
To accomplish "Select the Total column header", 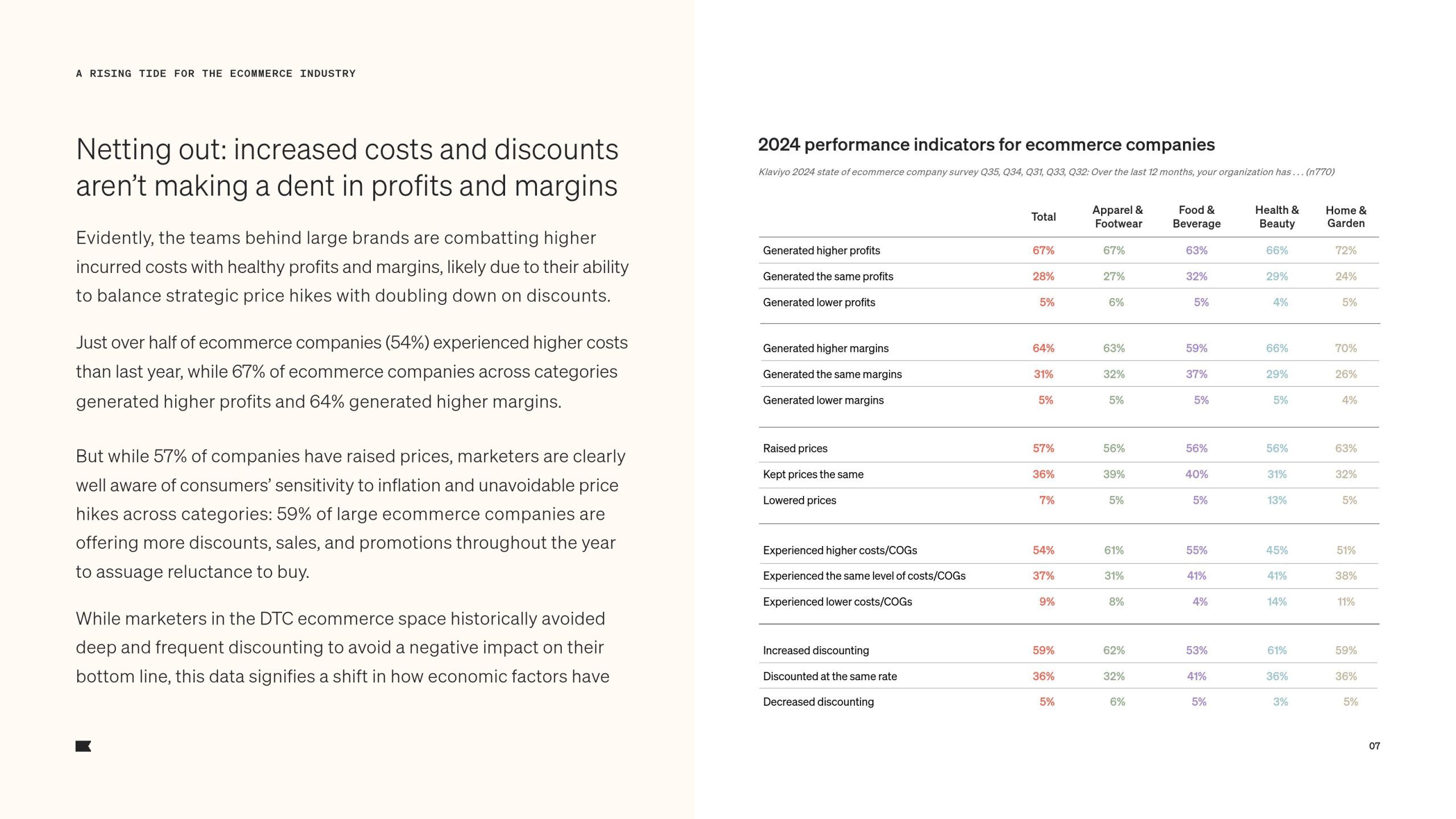I will 1043,217.
